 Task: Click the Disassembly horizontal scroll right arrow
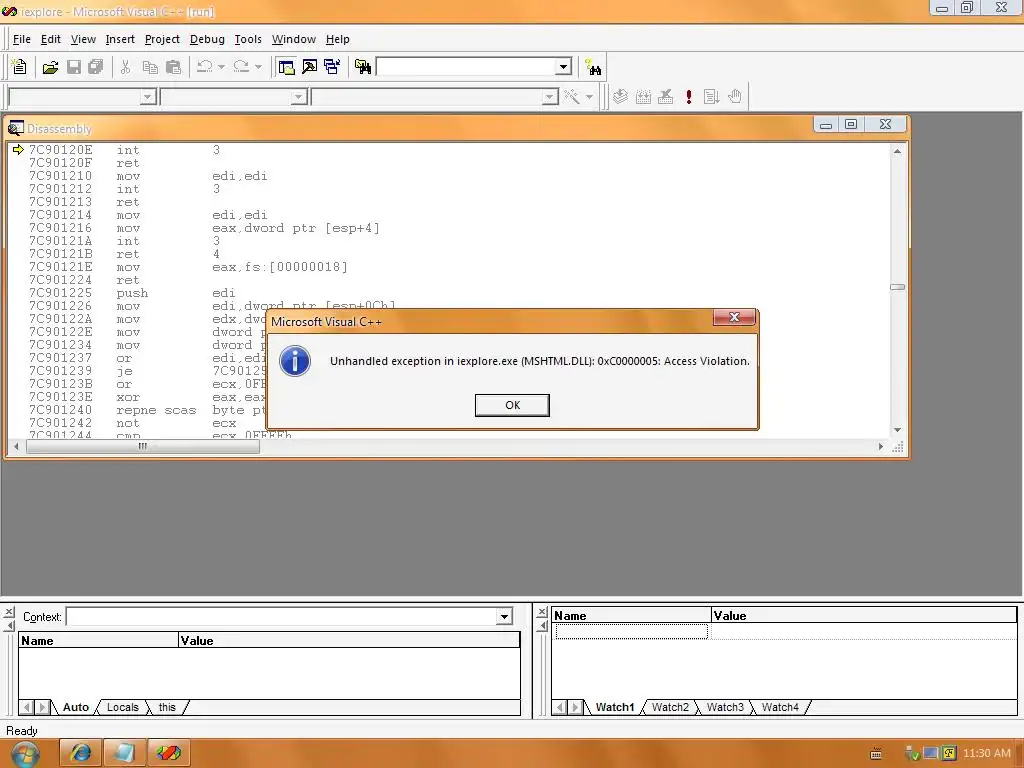point(880,447)
